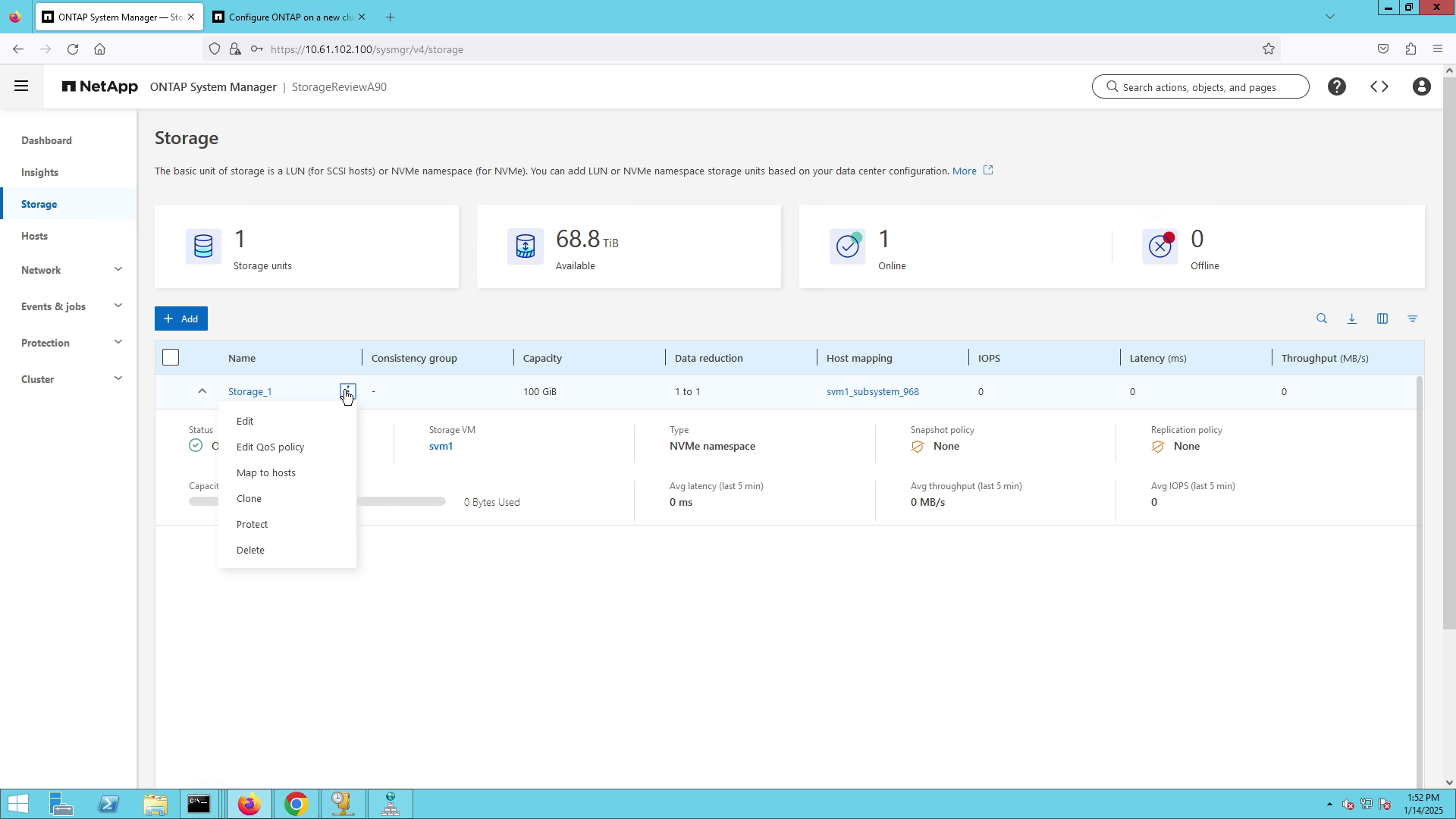Open the svm1_subsystem_968 host mapping link

(x=872, y=391)
